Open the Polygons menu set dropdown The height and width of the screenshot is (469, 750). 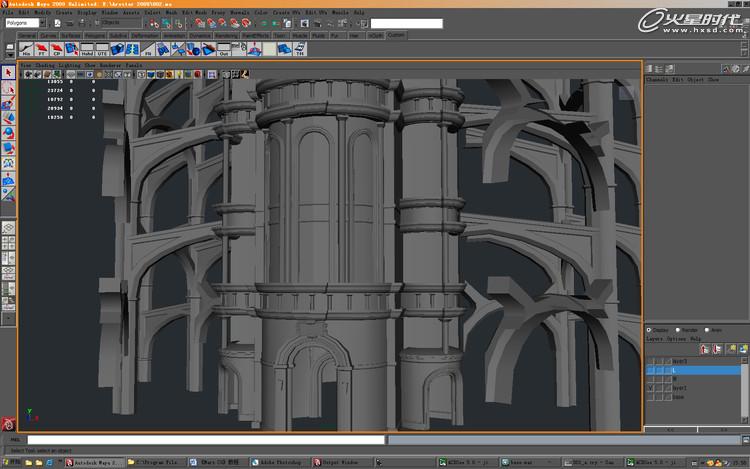tap(42, 23)
